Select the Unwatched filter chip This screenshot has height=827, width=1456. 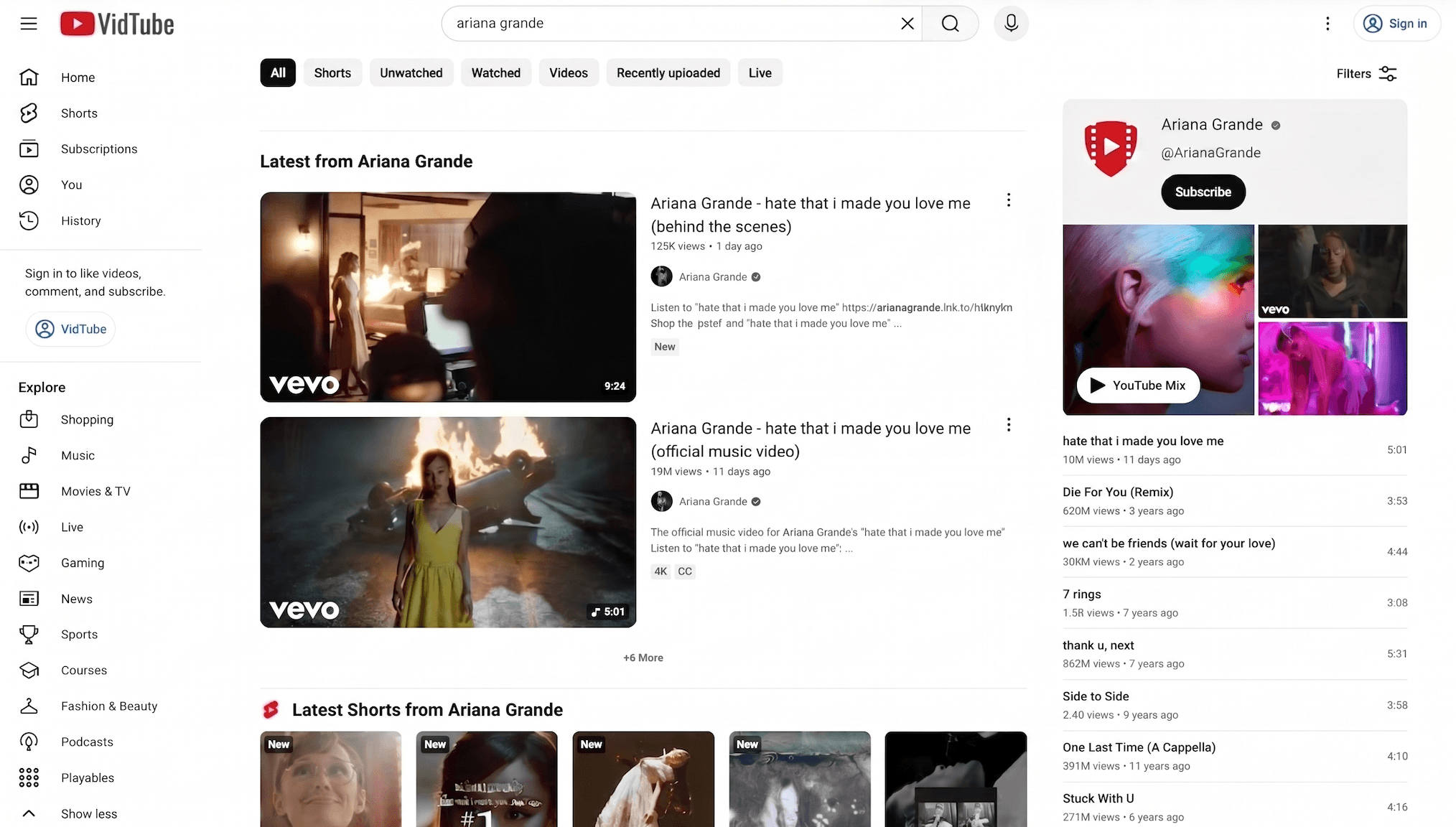(411, 73)
